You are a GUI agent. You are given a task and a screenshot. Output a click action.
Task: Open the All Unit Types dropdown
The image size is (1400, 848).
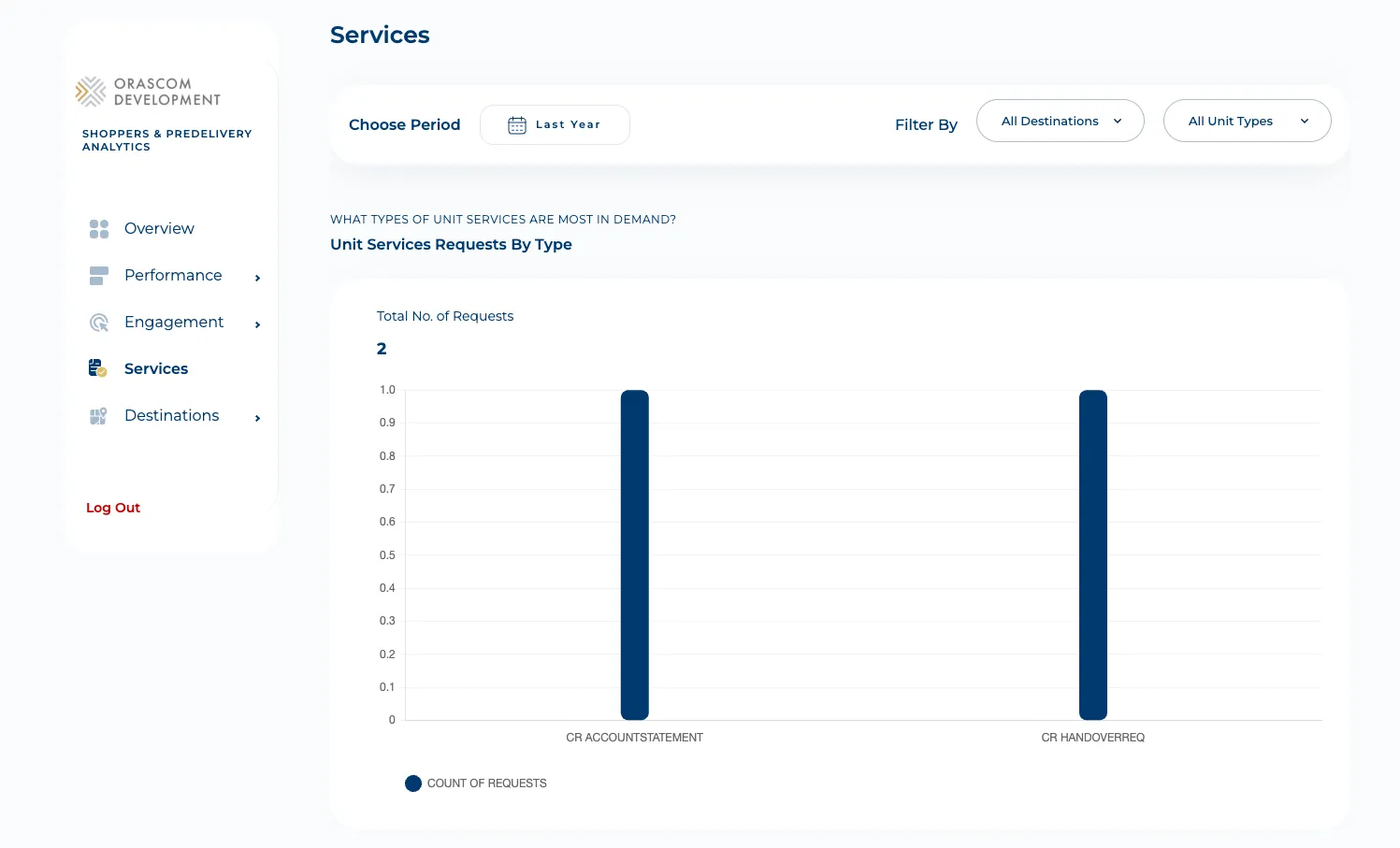point(1248,121)
